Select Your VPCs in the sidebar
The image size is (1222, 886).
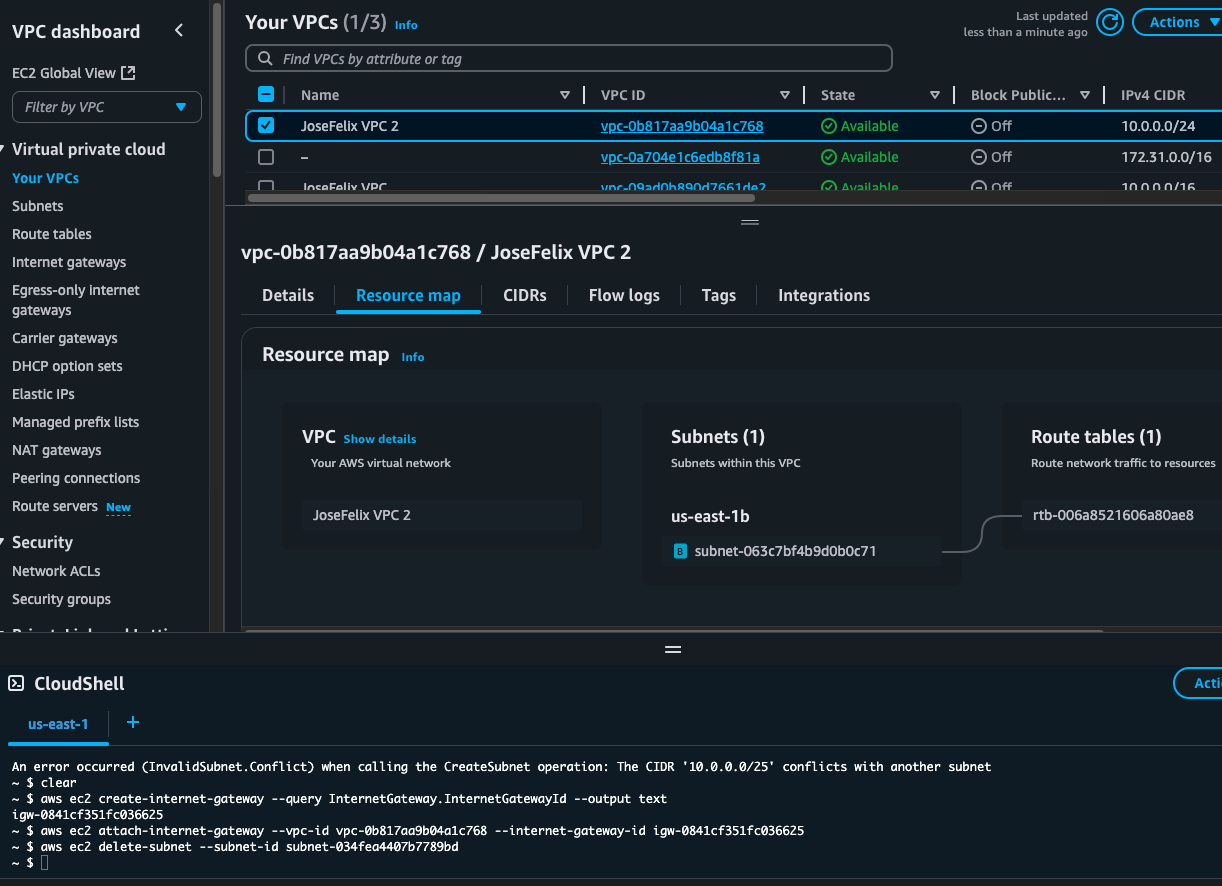(x=45, y=178)
